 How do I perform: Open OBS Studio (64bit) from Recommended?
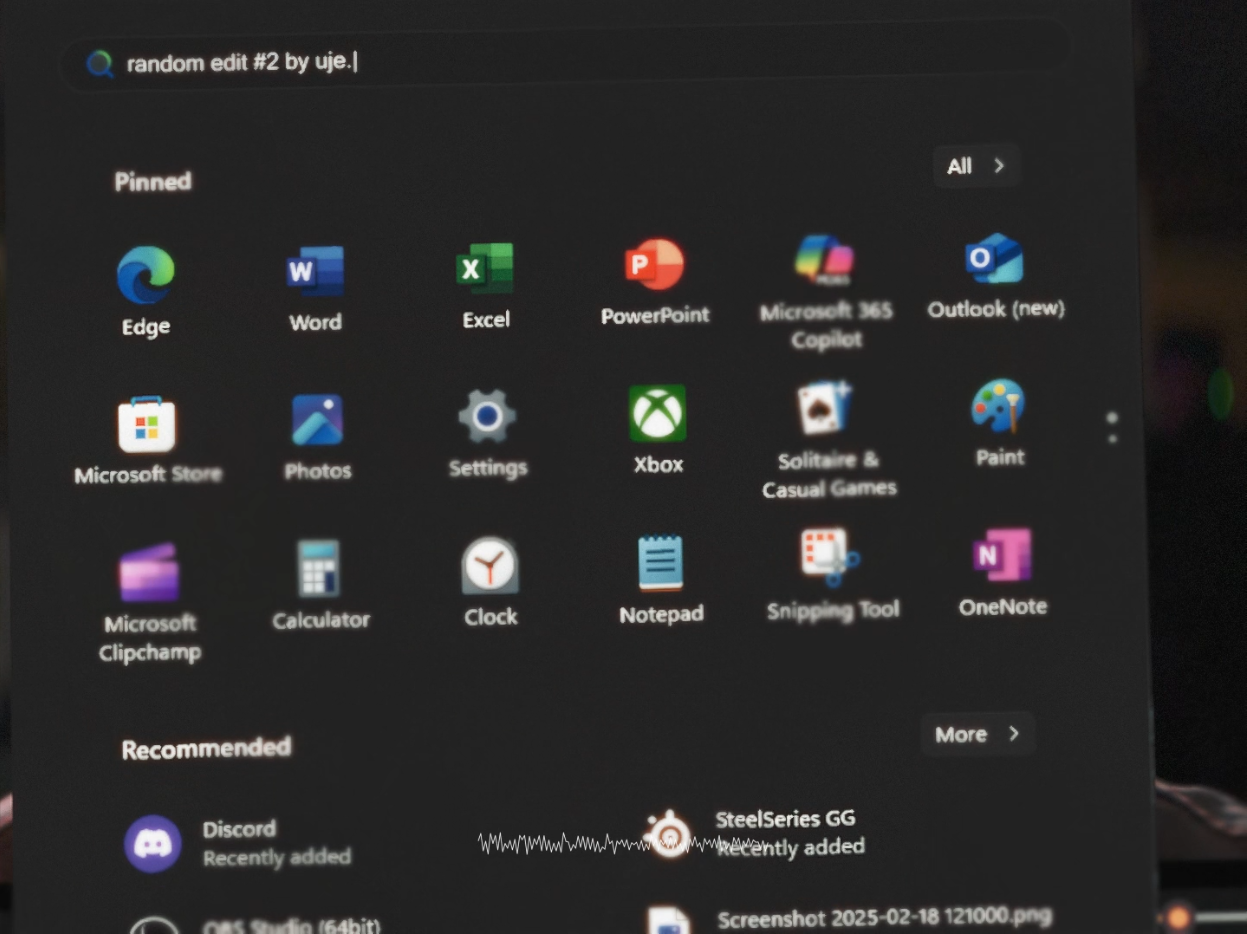tap(254, 924)
